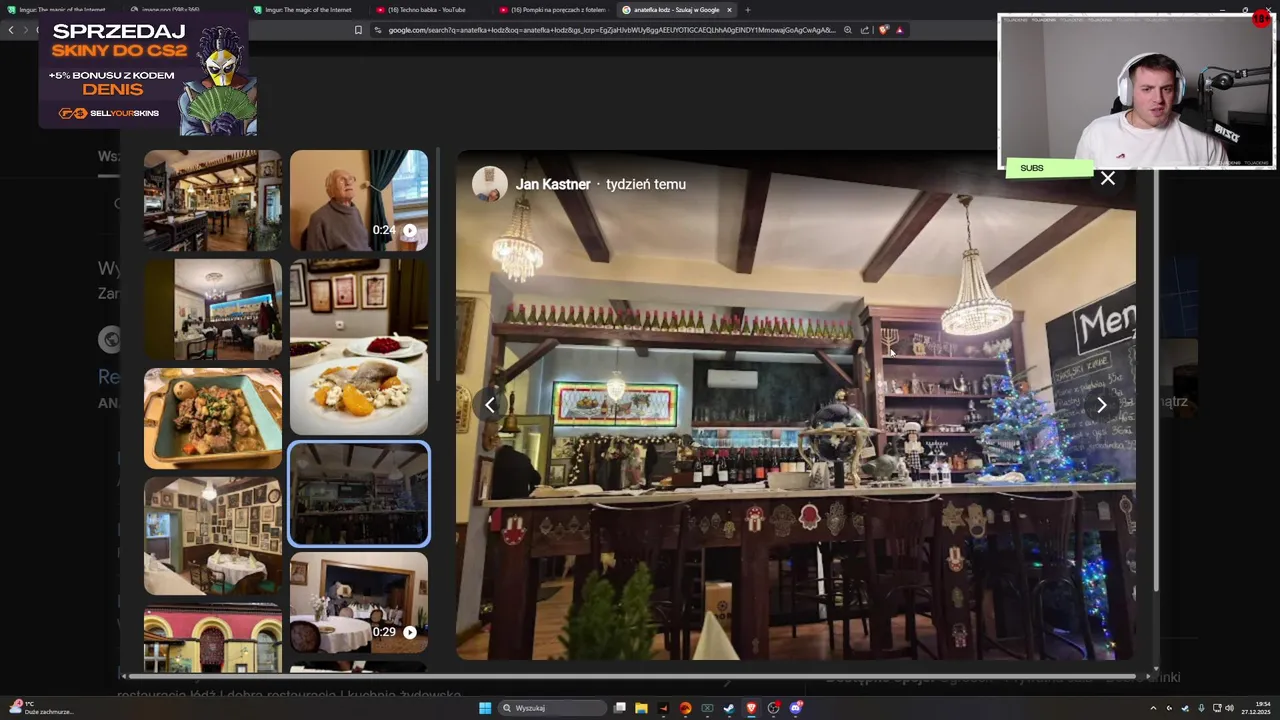The height and width of the screenshot is (720, 1280).
Task: Click the microphone tray icon
Action: [1201, 708]
